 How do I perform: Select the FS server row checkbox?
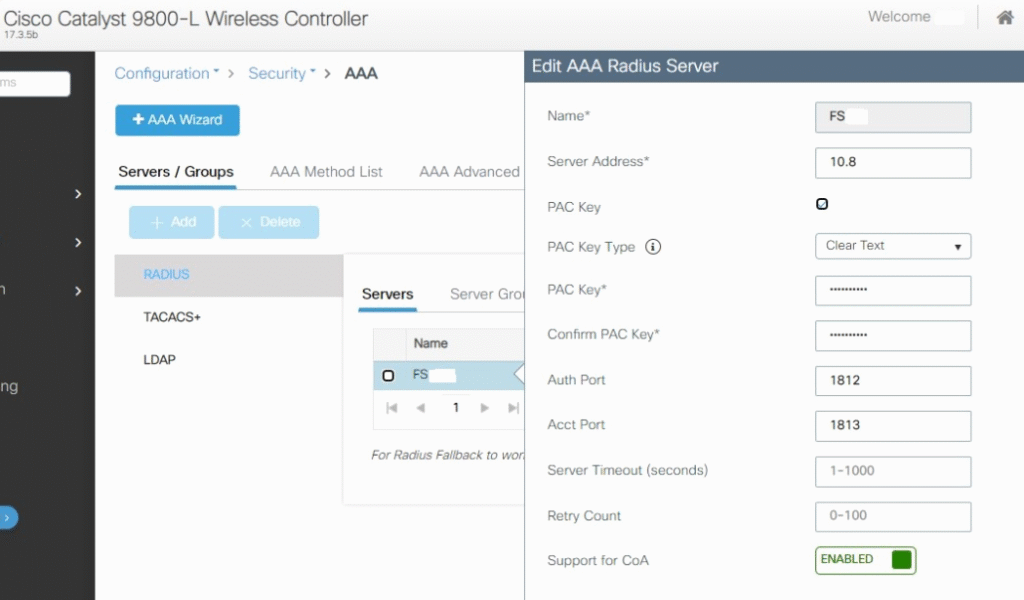[x=388, y=375]
